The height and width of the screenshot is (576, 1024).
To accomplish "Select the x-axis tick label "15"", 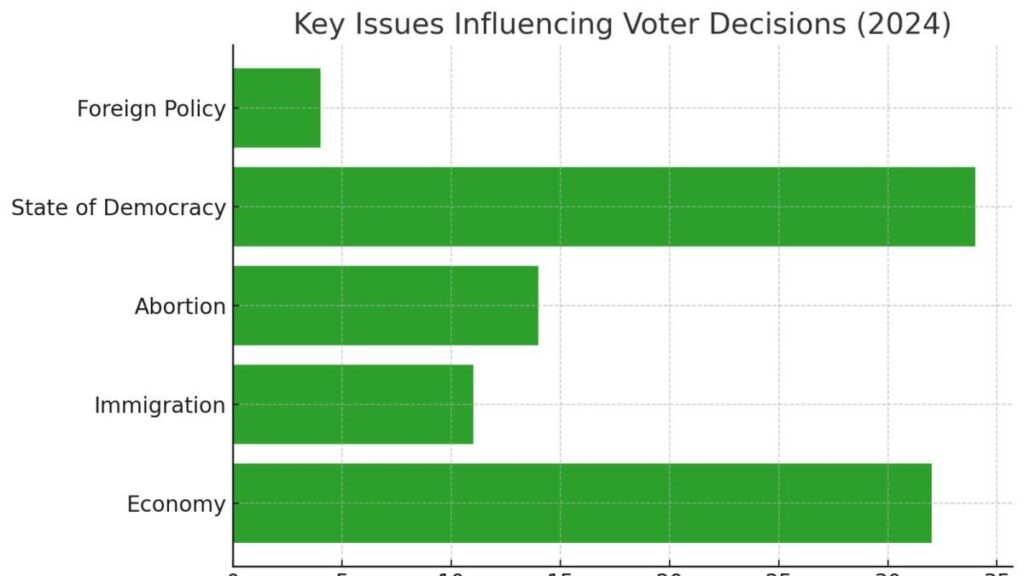I will [560, 572].
